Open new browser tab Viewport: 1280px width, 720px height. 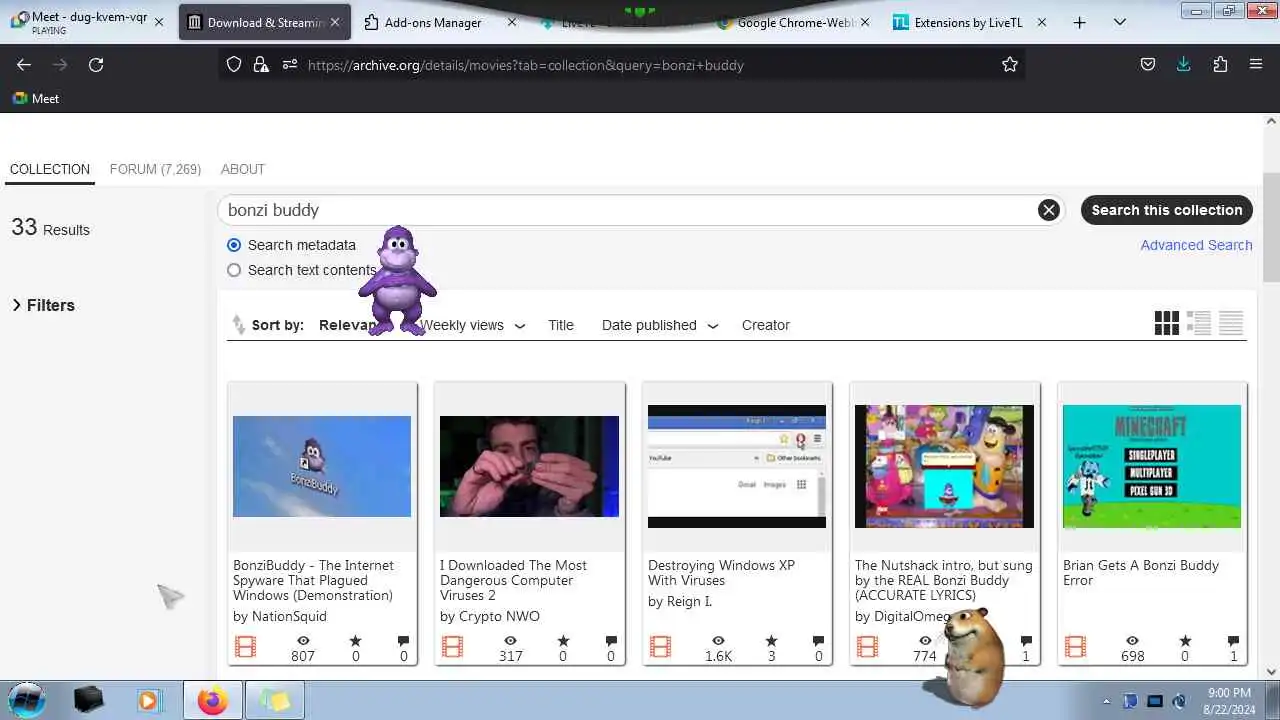pos(1079,22)
